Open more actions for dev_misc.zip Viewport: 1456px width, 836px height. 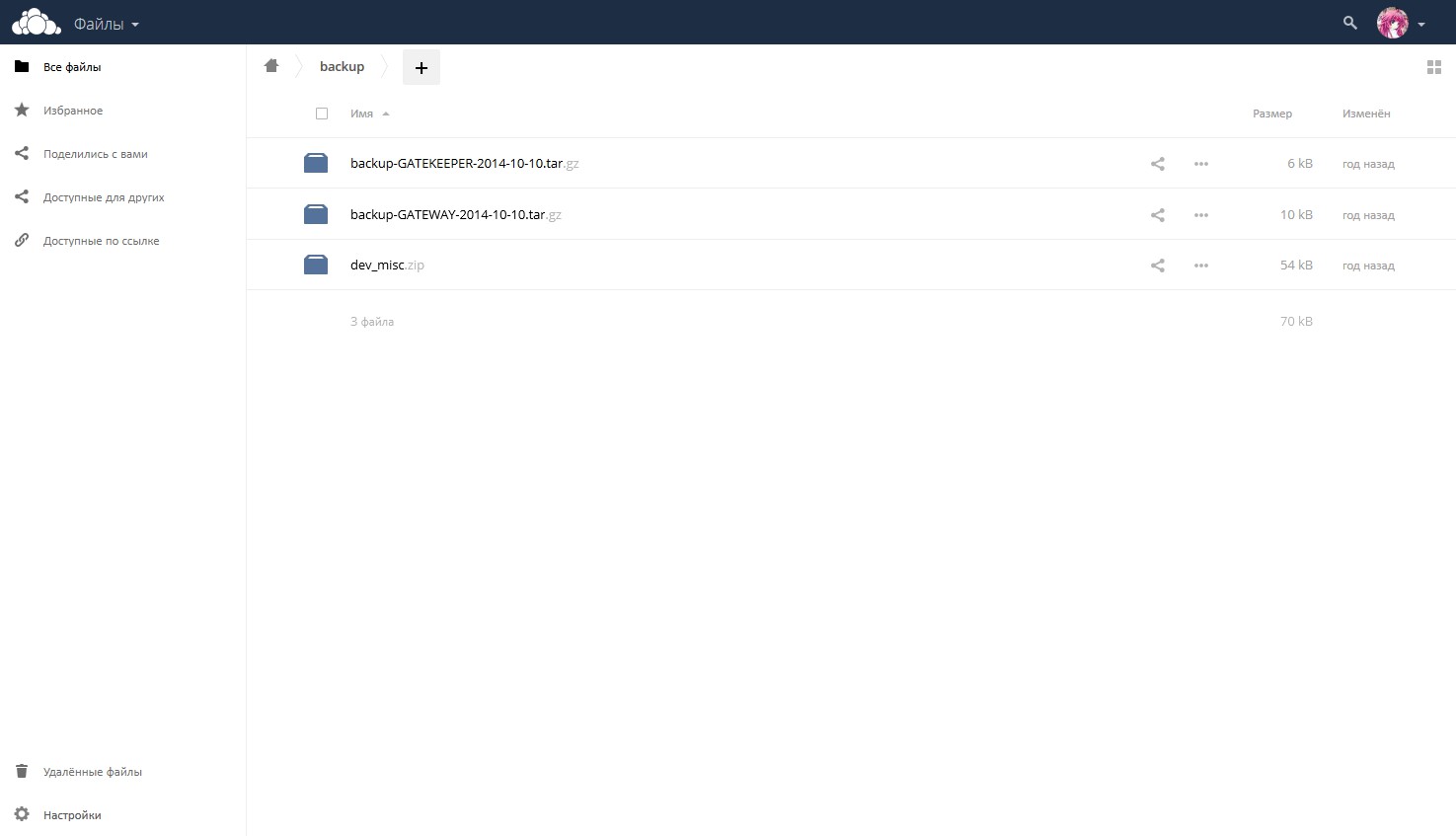[1201, 266]
